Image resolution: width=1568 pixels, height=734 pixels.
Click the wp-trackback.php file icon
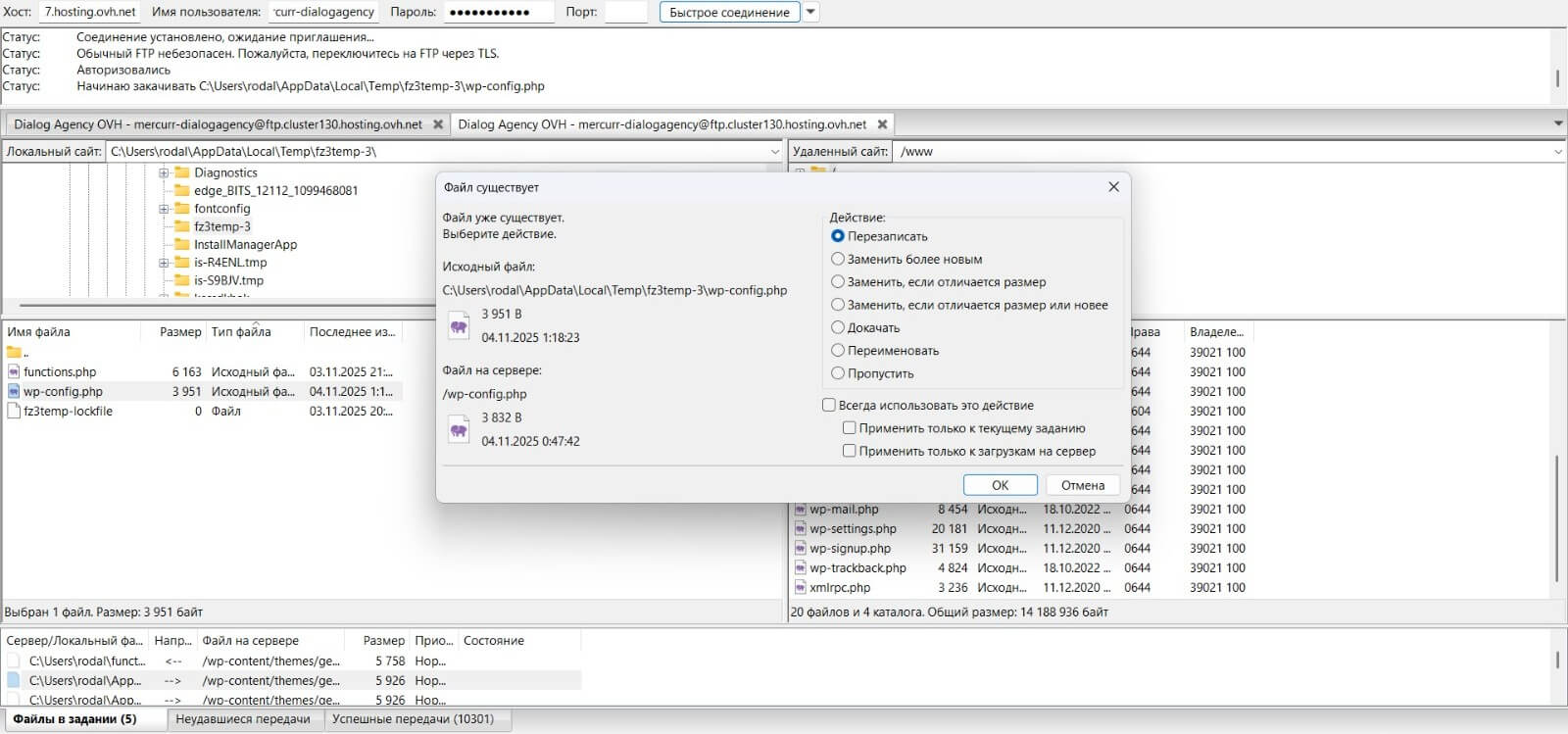[800, 568]
